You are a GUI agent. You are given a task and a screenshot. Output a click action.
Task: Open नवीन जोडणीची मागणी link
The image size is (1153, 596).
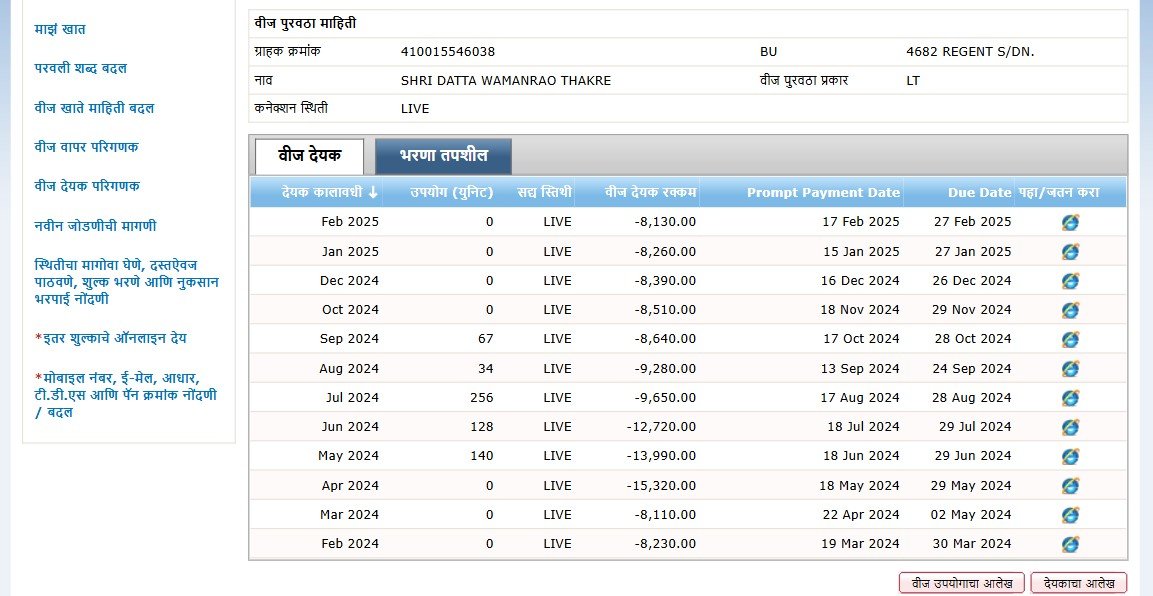(95, 226)
